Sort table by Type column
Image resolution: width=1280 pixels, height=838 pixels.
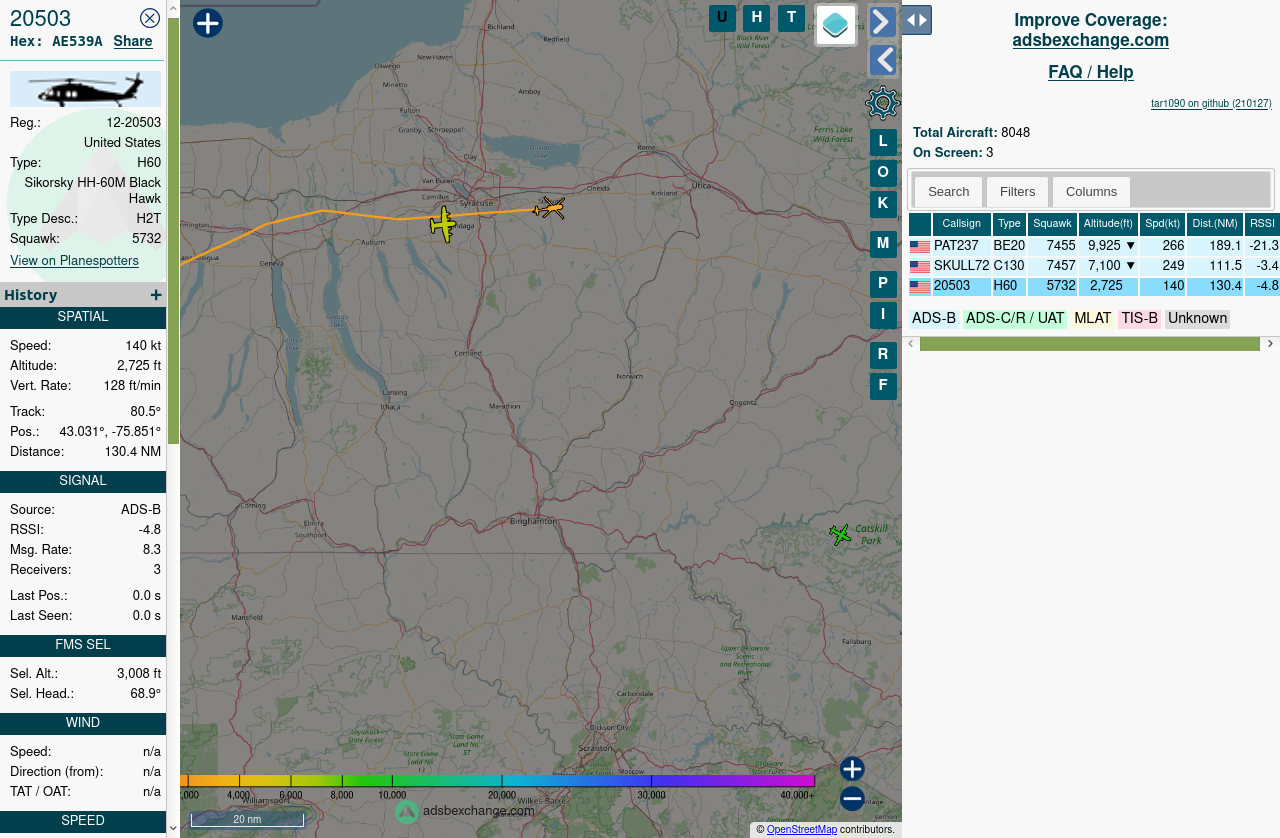pyautogui.click(x=1009, y=224)
